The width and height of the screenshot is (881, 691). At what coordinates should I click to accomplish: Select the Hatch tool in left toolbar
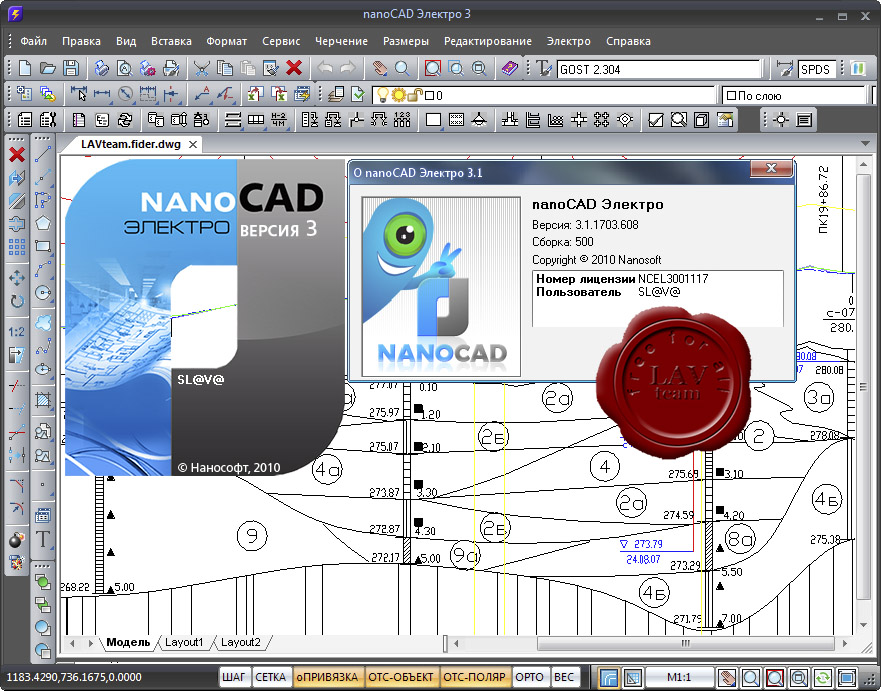43,400
